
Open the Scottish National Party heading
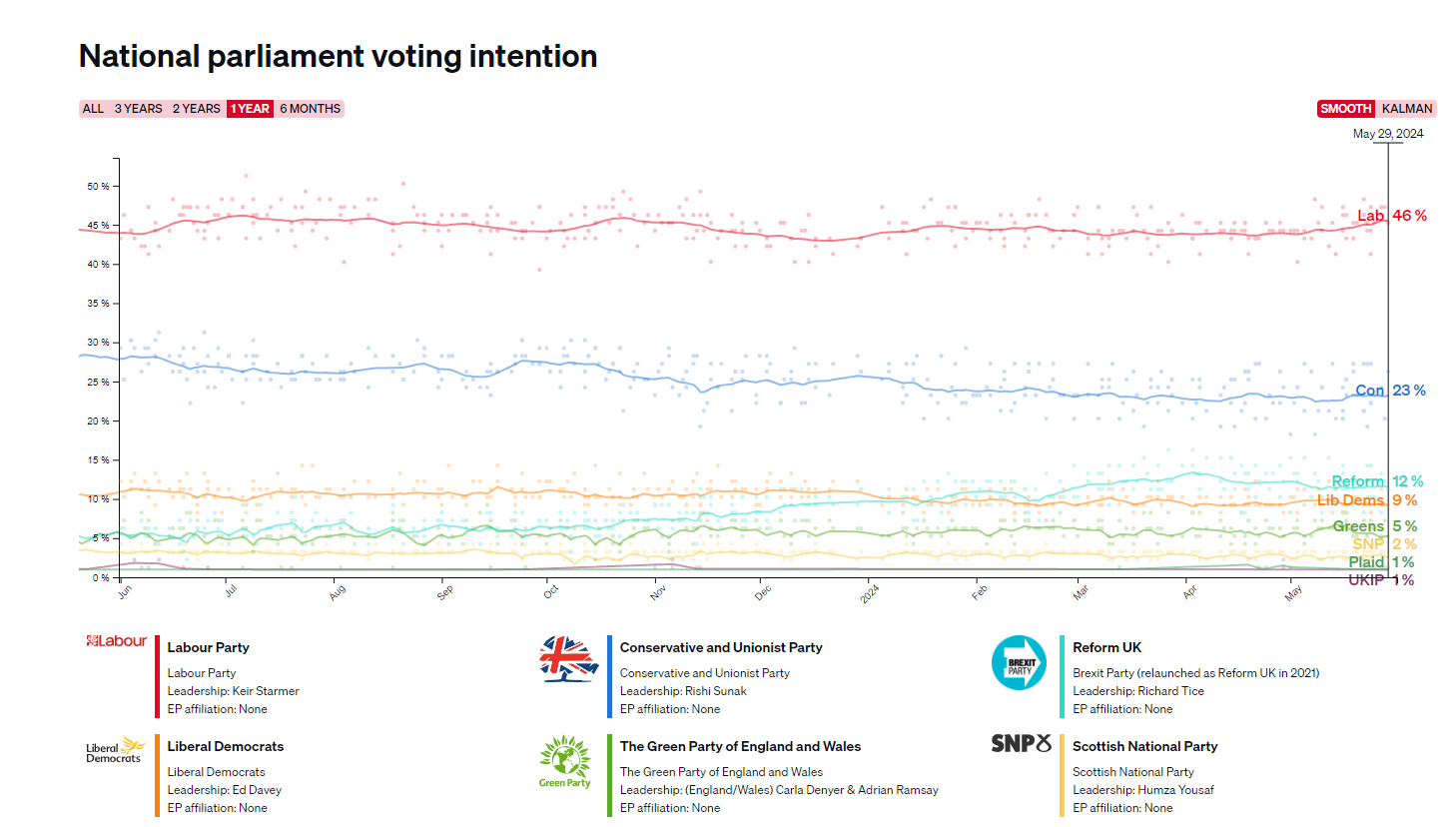click(x=1144, y=746)
